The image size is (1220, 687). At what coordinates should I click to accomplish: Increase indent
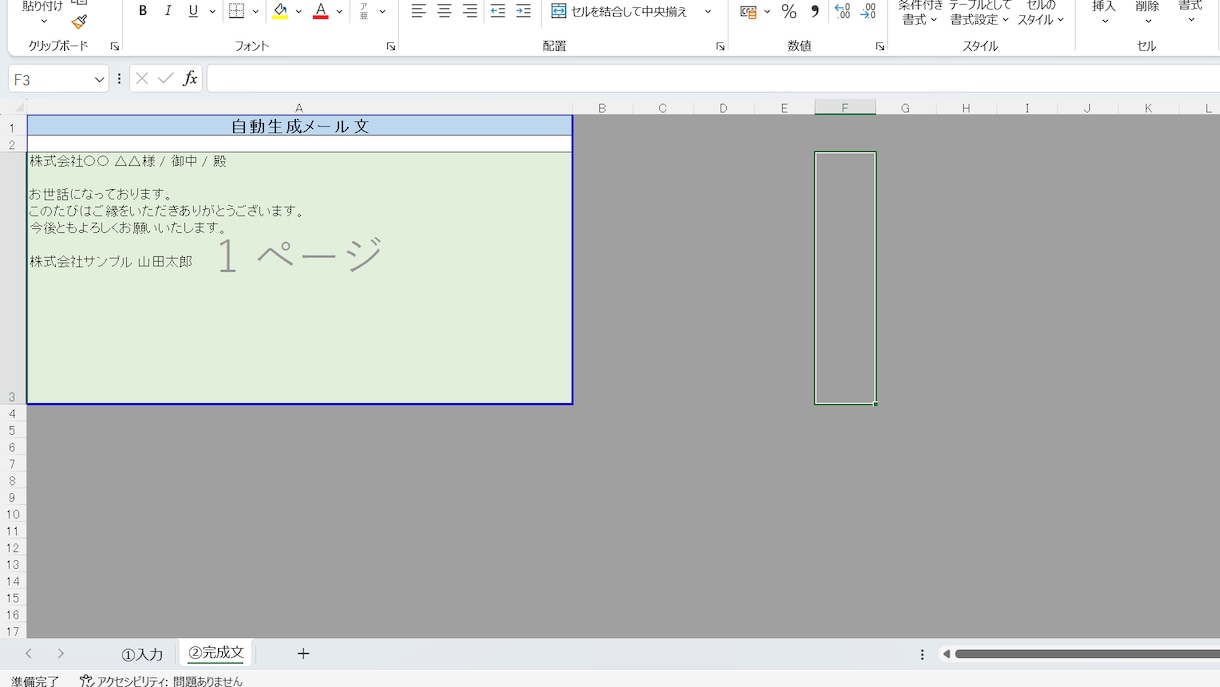point(522,11)
